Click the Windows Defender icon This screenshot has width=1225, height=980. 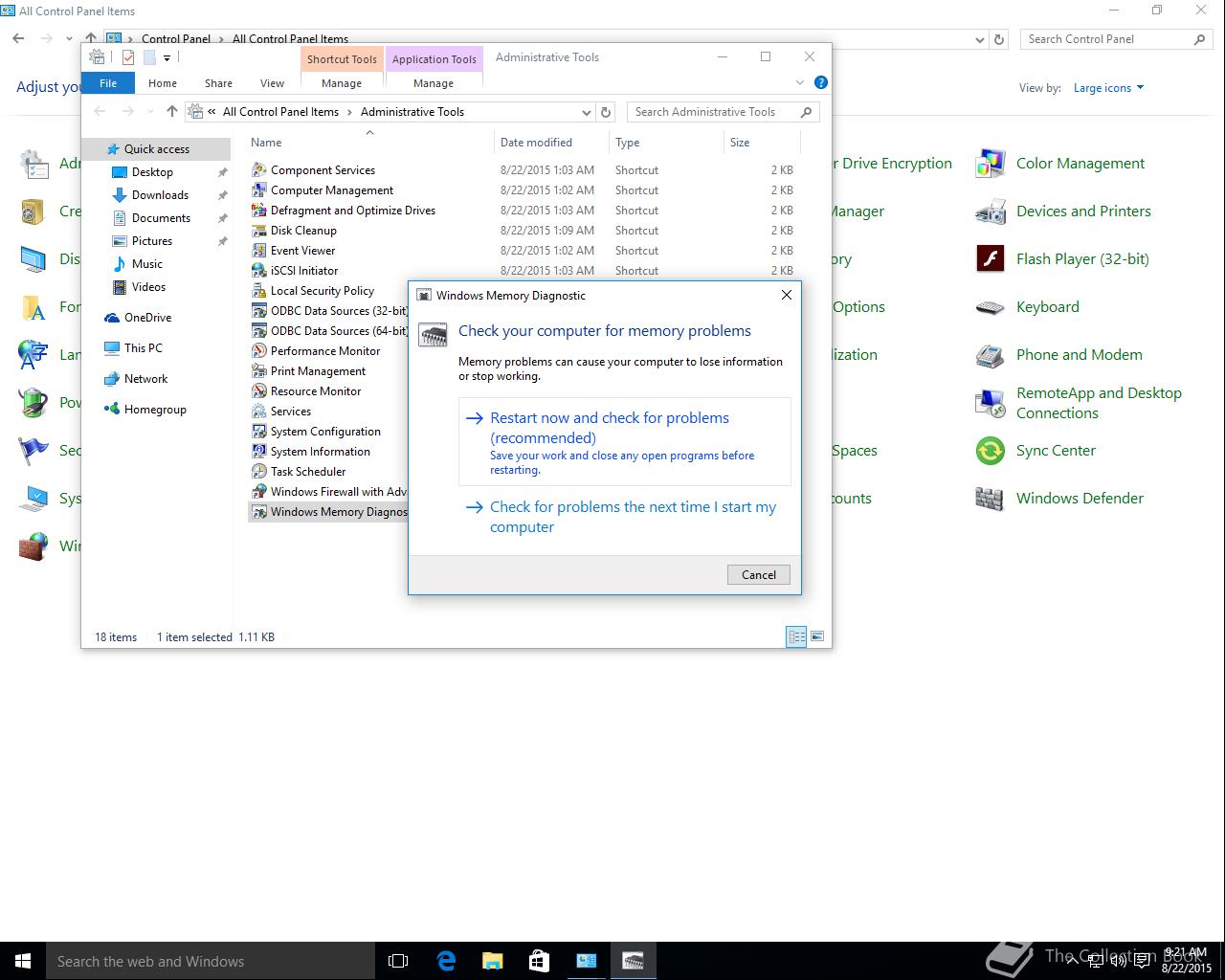click(990, 499)
